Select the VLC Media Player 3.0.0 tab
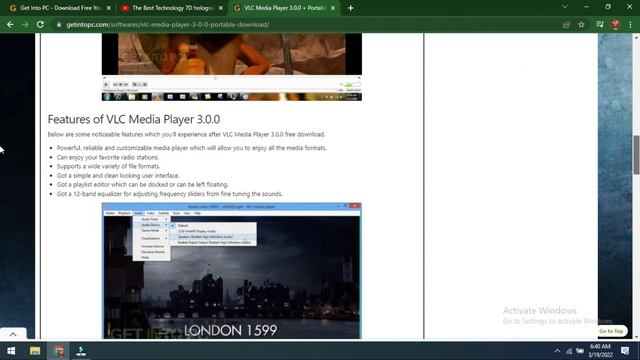640x360 pixels. click(x=284, y=8)
